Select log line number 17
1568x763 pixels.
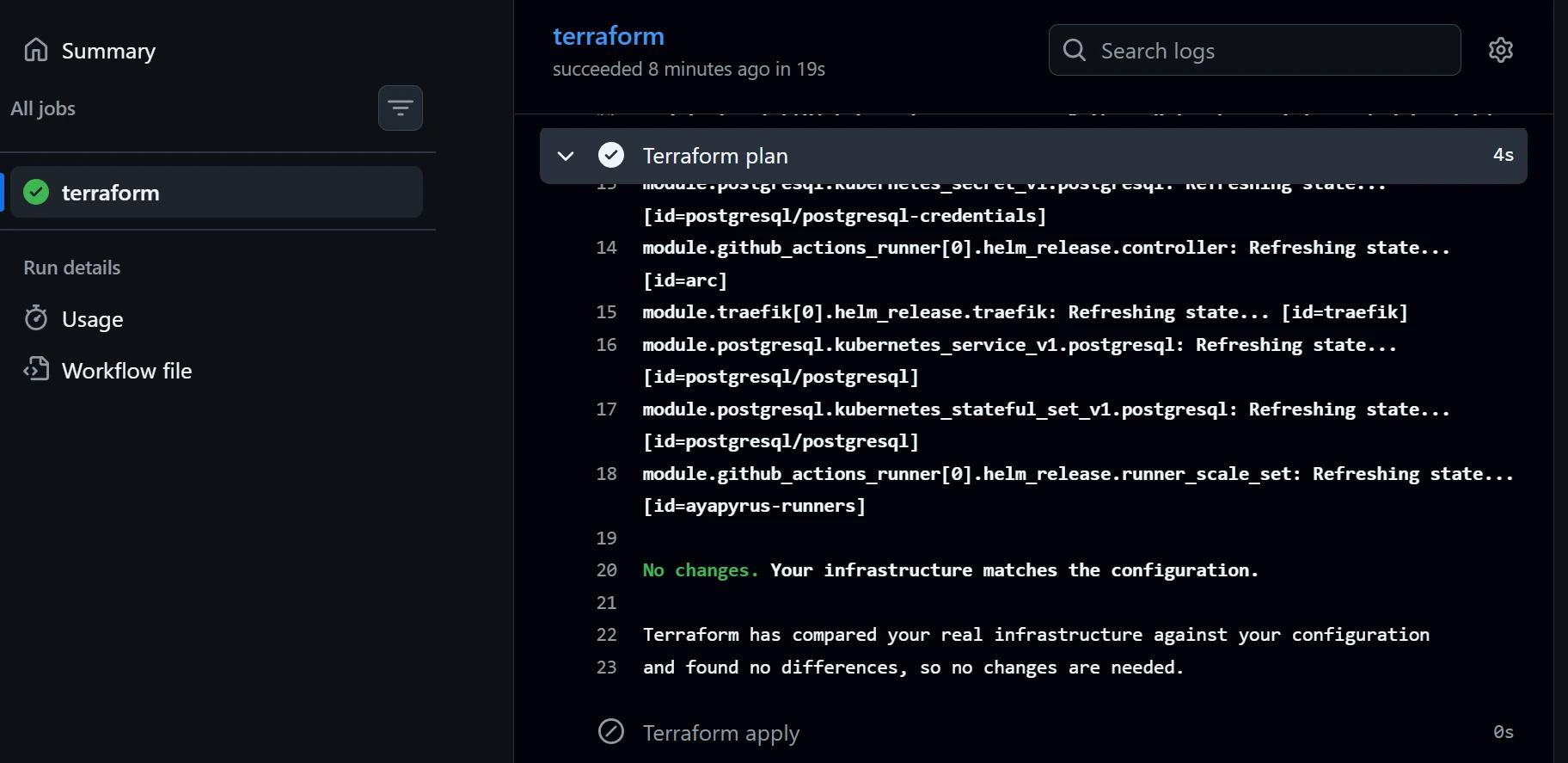tap(607, 409)
